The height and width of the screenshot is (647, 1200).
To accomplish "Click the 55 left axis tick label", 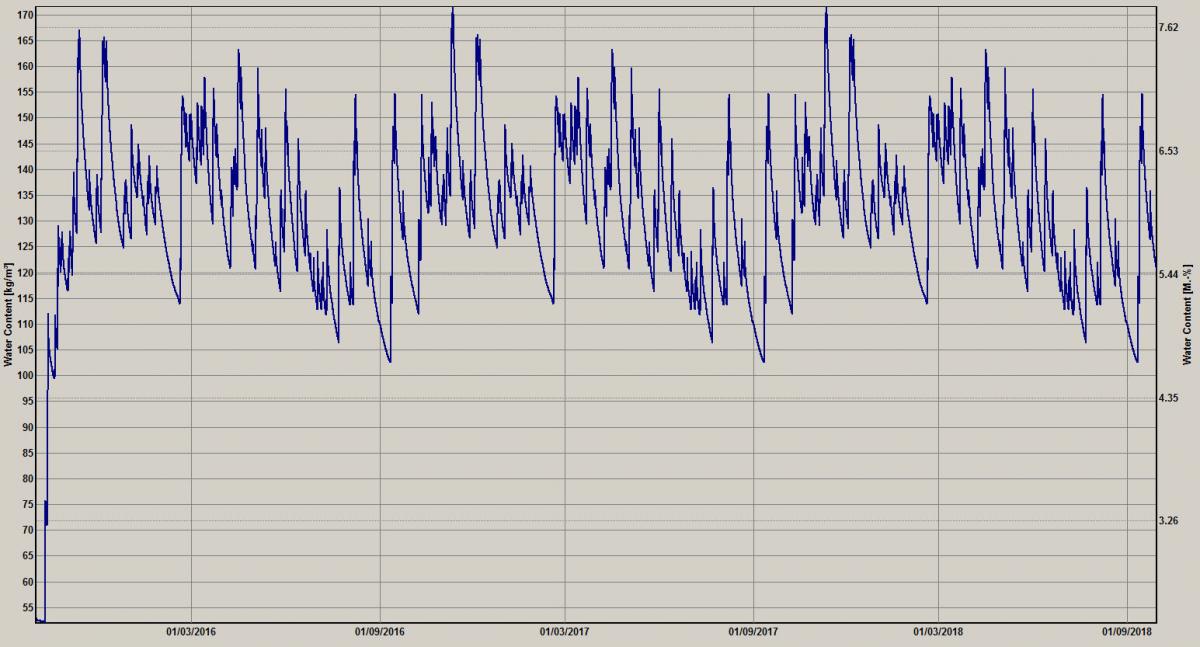I will 30,608.
